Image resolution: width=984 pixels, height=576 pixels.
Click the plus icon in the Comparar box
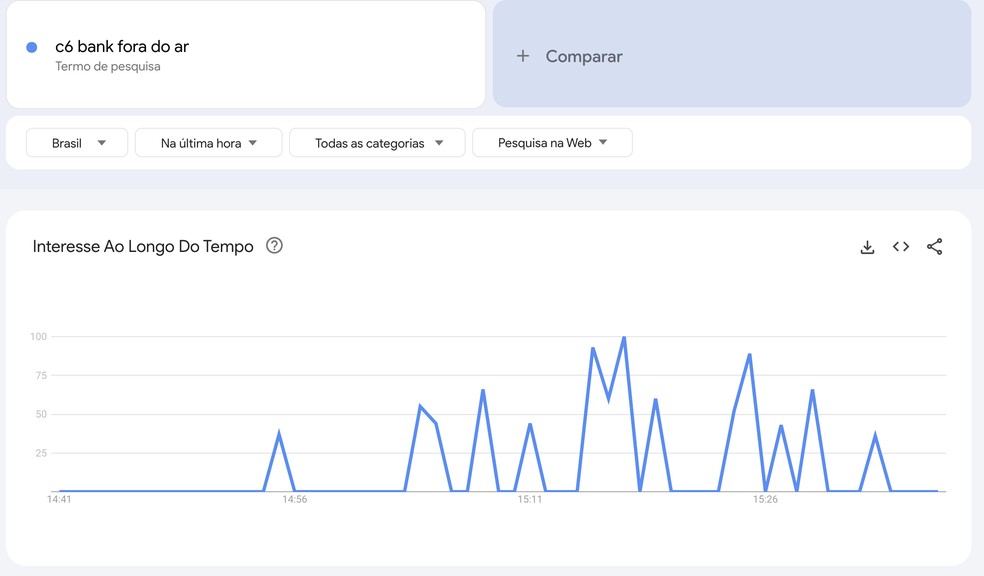[x=523, y=56]
